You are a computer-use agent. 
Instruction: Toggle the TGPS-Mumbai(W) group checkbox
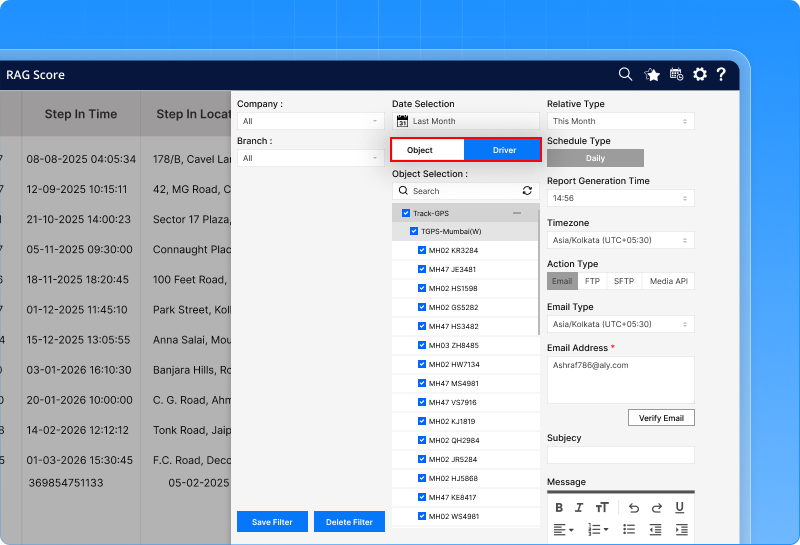pos(414,231)
